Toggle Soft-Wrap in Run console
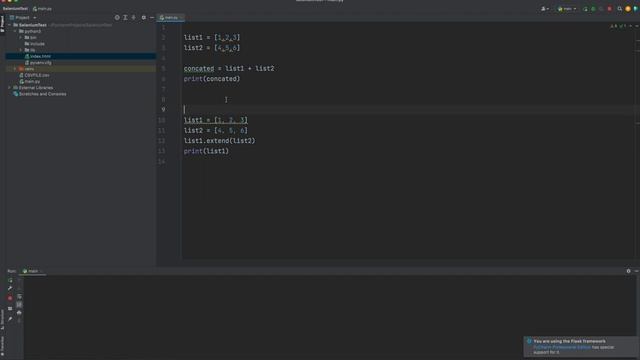 pos(19,297)
